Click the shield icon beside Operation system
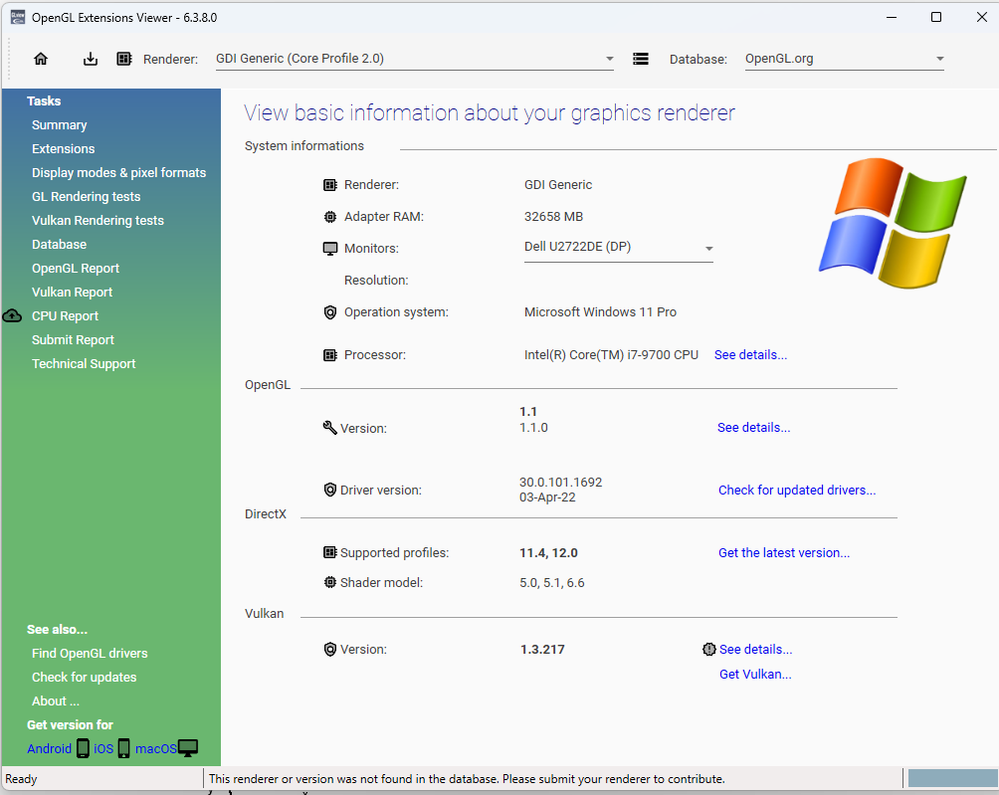 (330, 313)
